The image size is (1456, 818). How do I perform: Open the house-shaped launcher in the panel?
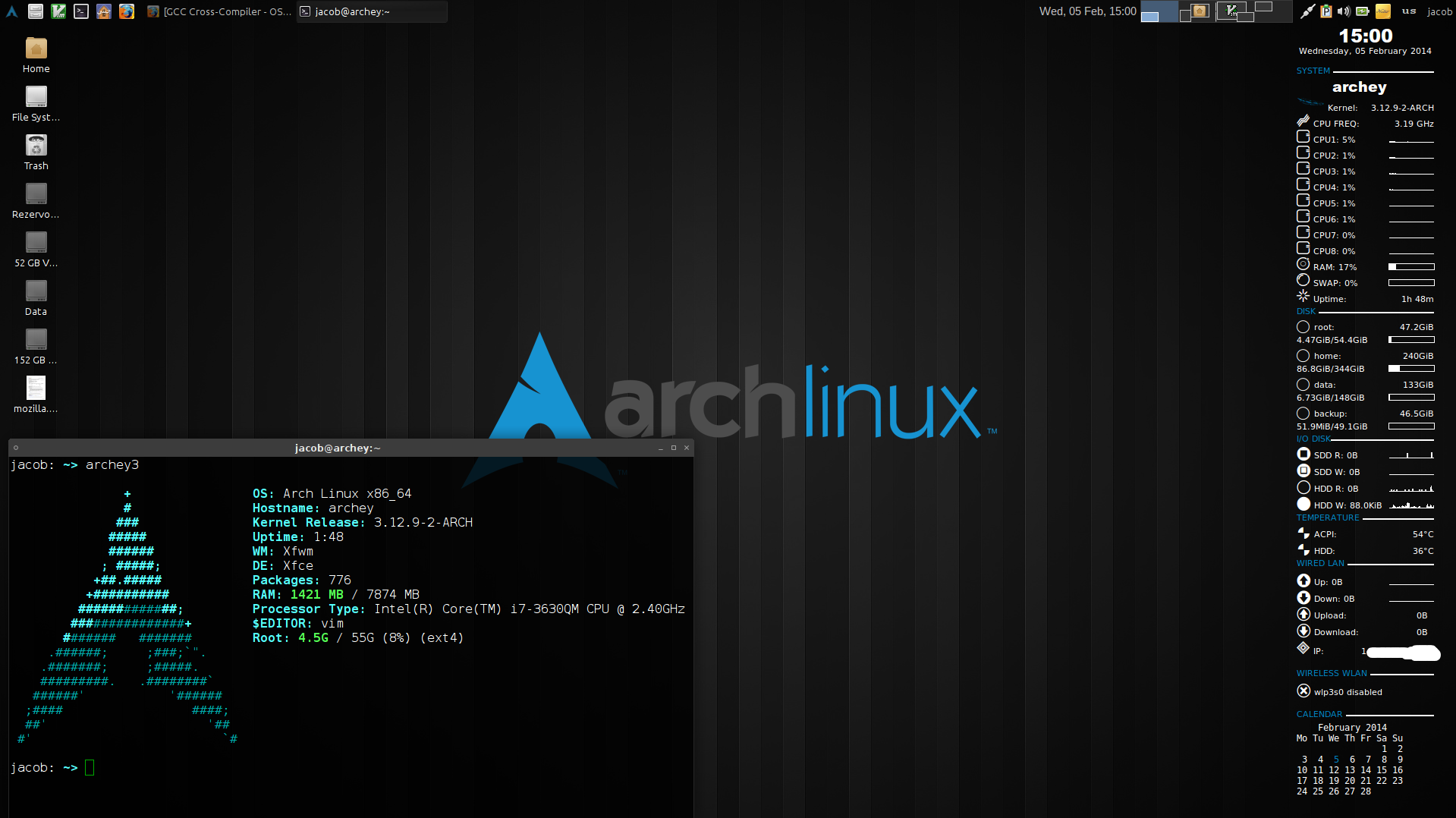click(x=104, y=11)
